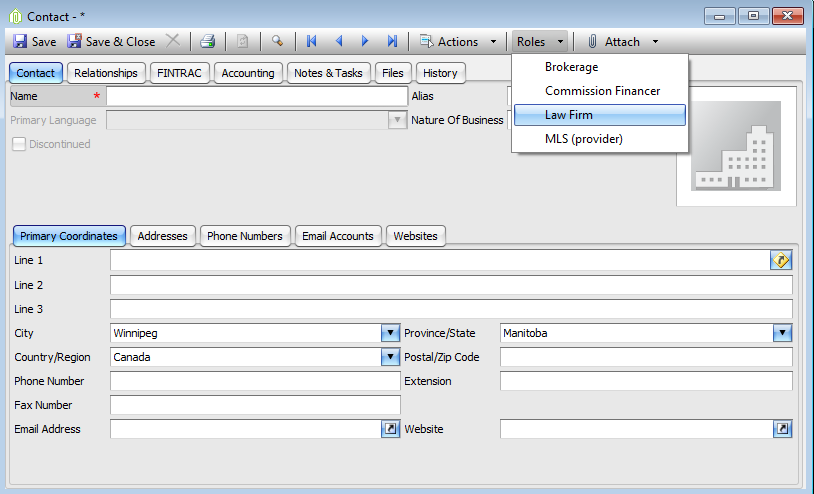
Task: Click the Name input field
Action: click(x=257, y=96)
